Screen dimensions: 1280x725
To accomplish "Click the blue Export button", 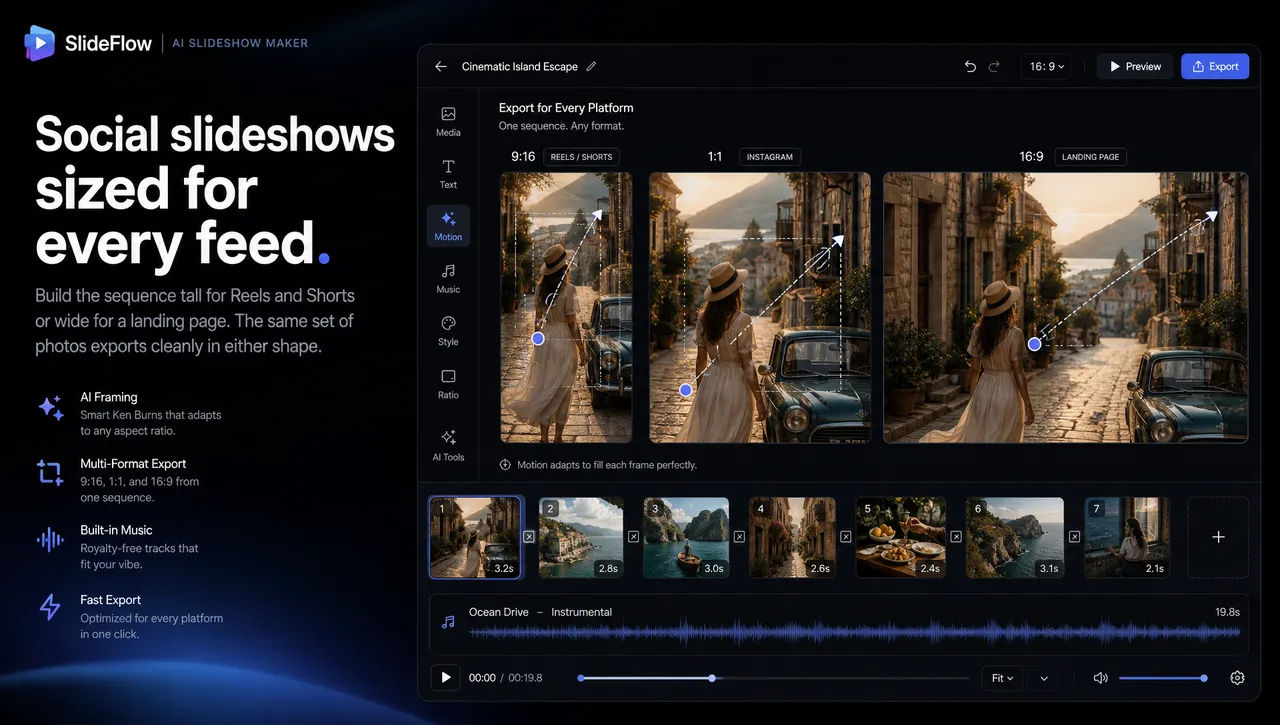I will [1215, 67].
